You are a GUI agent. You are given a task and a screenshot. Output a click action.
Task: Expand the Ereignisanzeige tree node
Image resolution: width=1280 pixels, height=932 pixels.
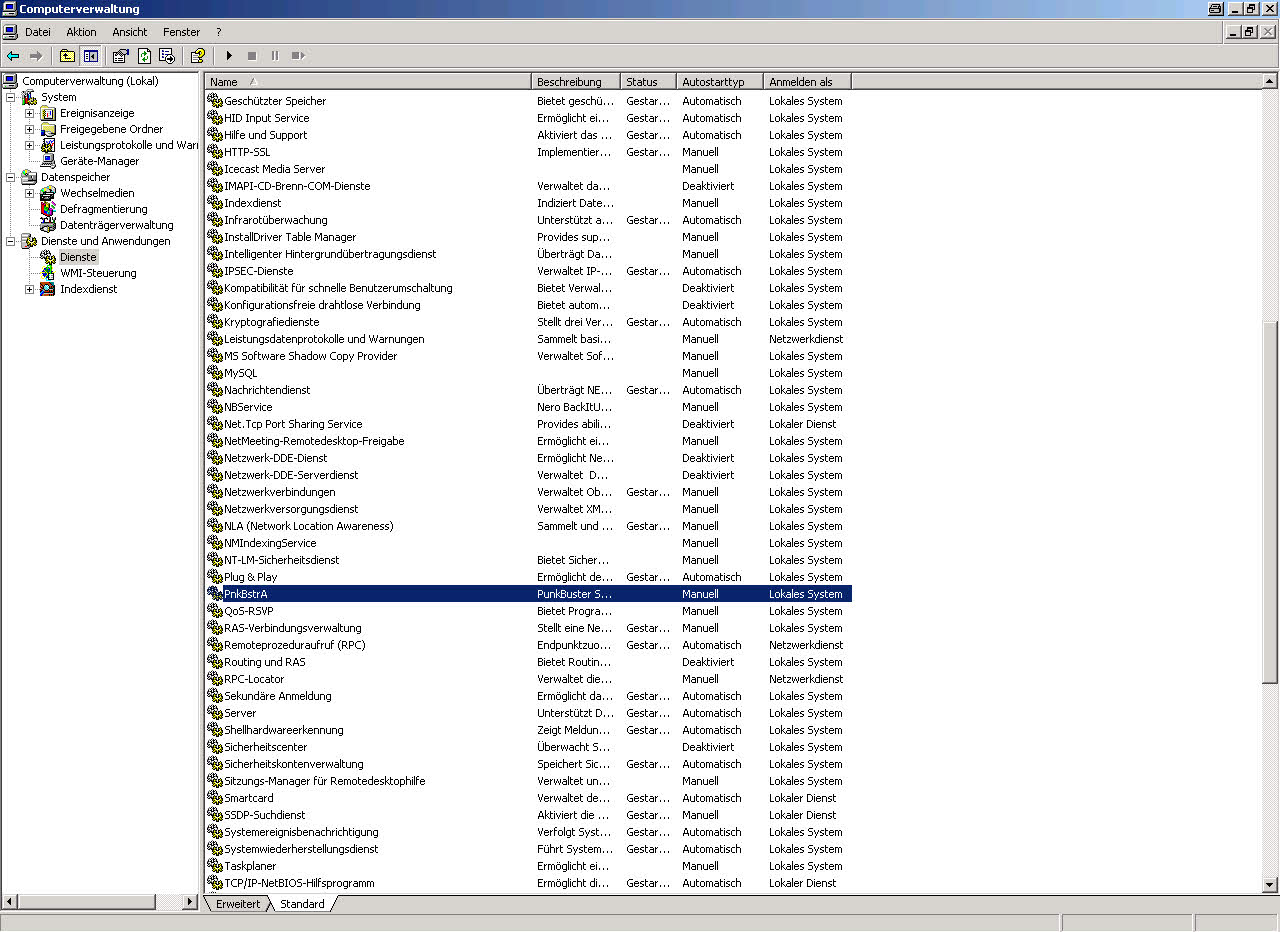point(30,113)
